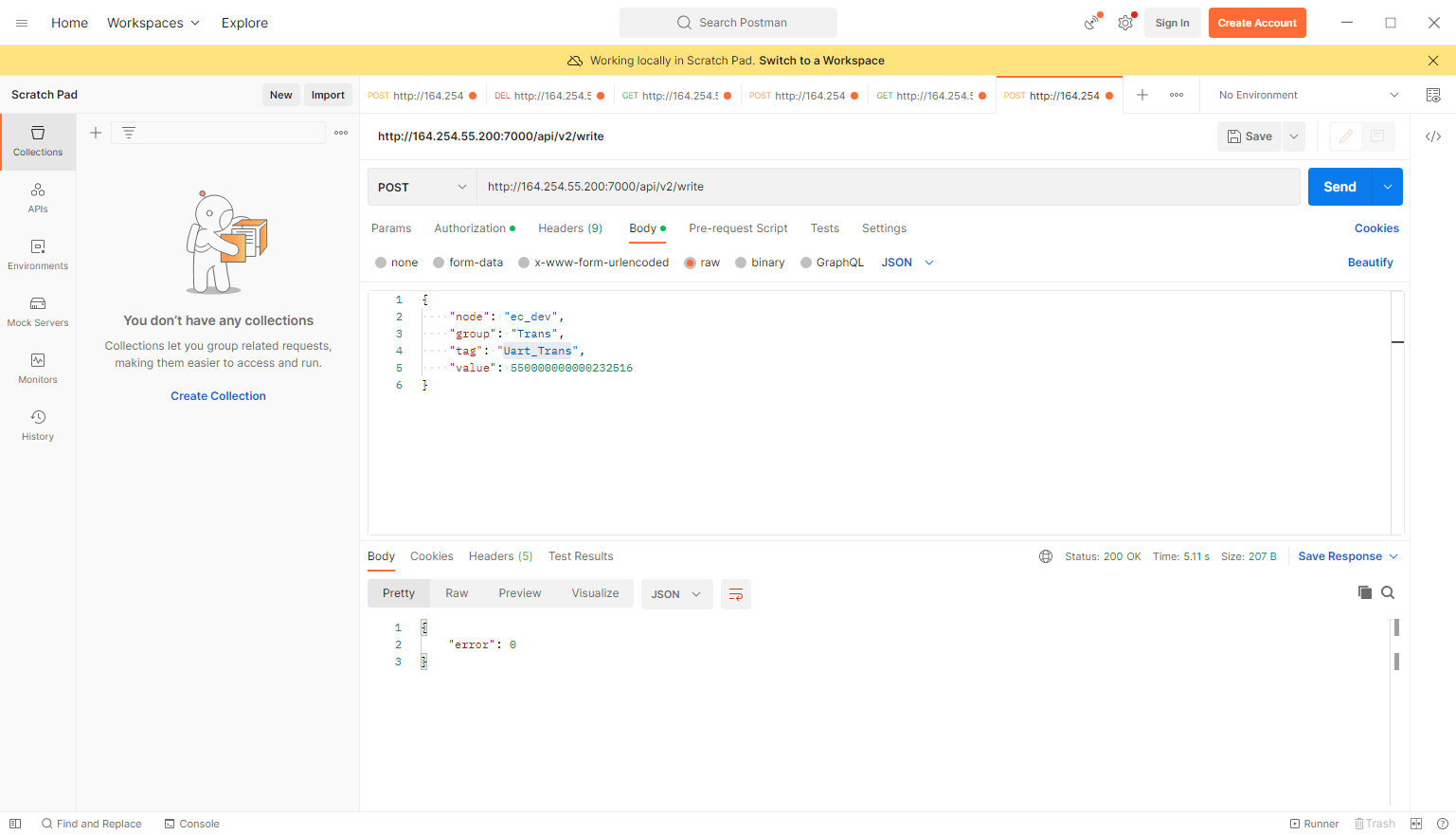Dismiss the Scratch Pad yellow banner
The height and width of the screenshot is (835, 1456).
point(1432,61)
